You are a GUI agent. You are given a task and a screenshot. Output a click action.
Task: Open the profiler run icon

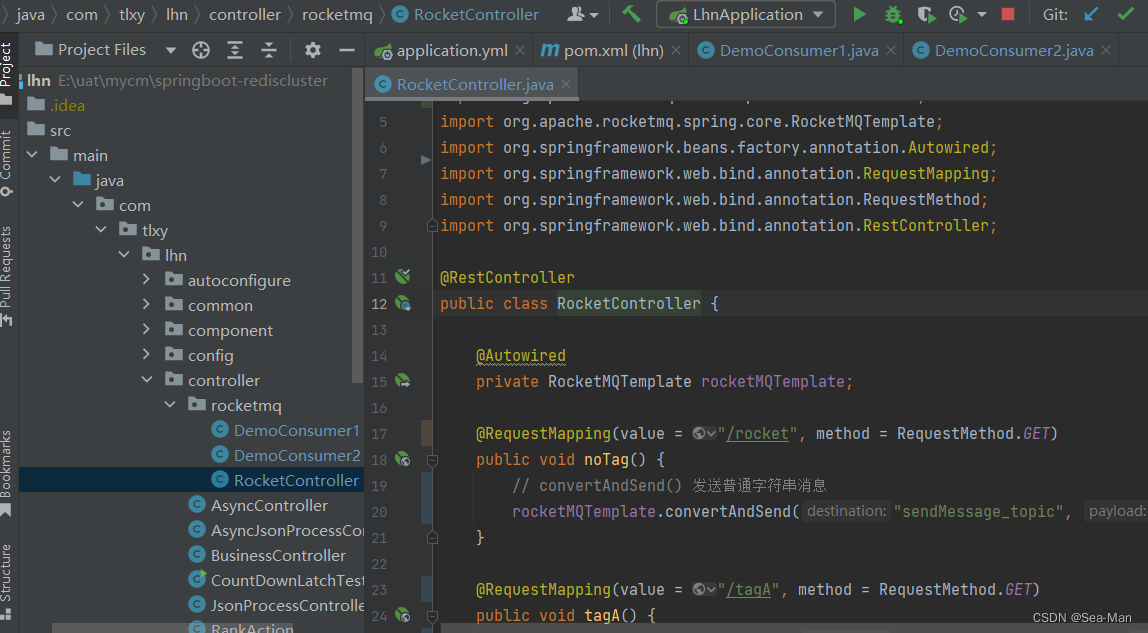coord(958,15)
